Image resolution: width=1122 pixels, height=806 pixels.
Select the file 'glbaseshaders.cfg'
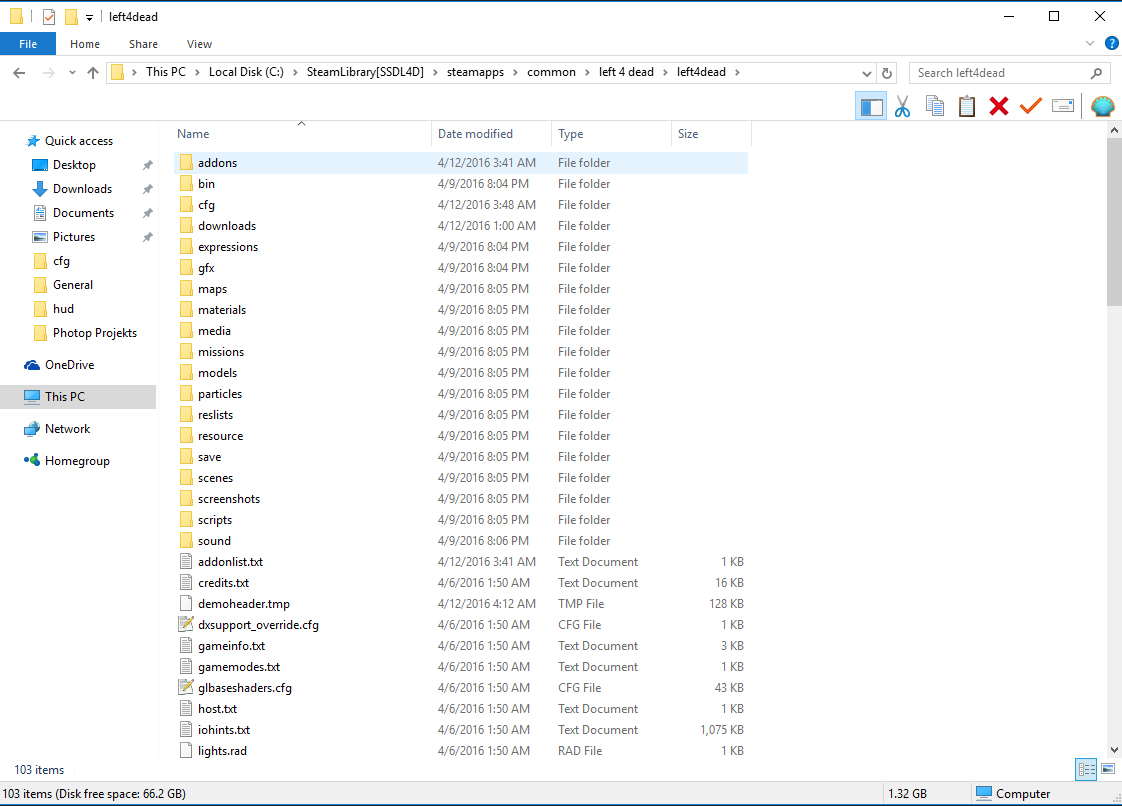pyautogui.click(x=245, y=688)
